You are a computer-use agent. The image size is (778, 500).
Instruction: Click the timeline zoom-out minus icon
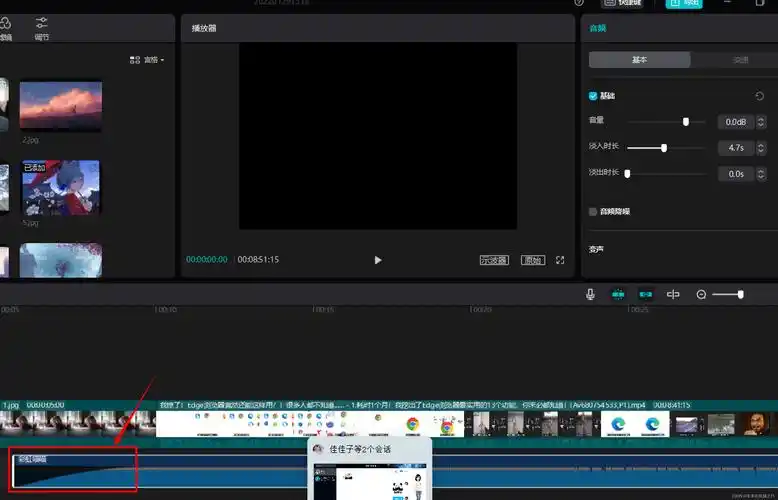click(701, 294)
